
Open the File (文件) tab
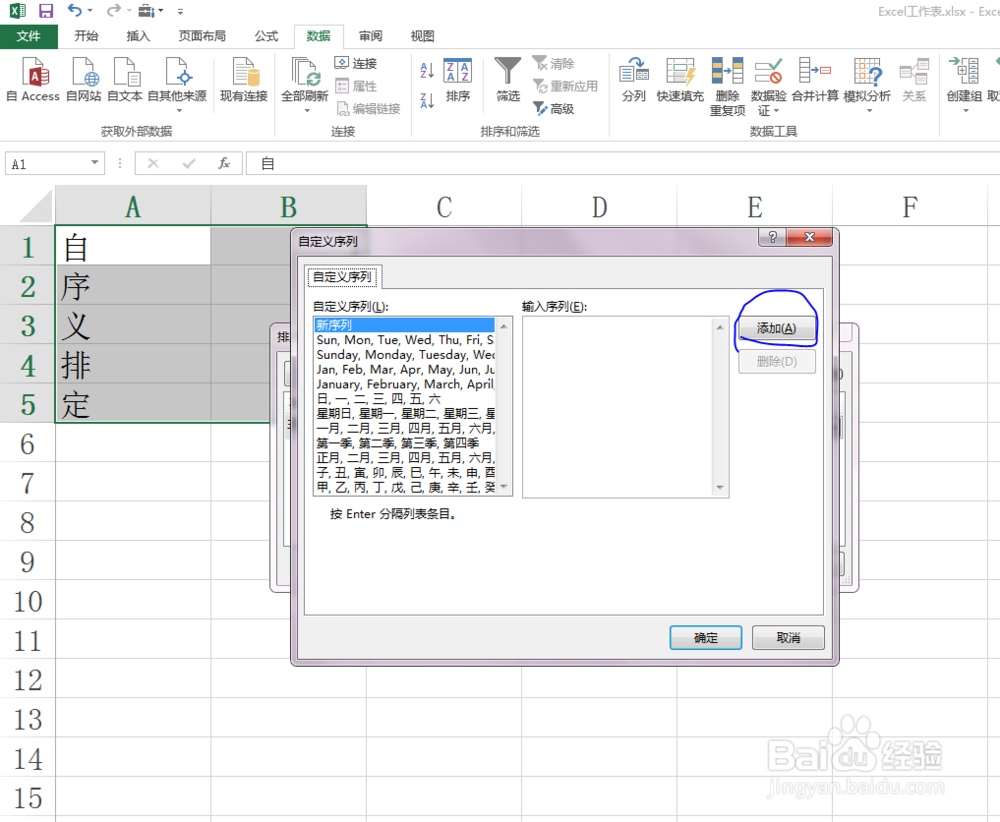(x=29, y=36)
